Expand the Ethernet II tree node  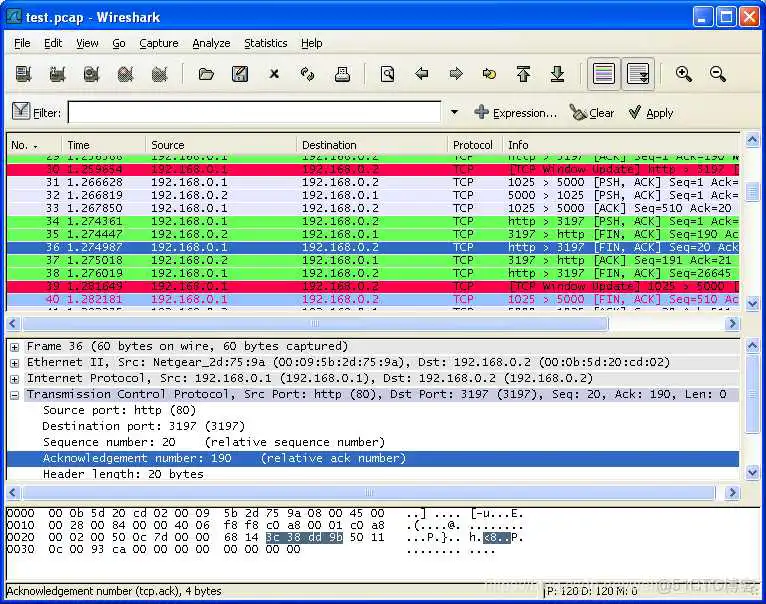click(15, 363)
